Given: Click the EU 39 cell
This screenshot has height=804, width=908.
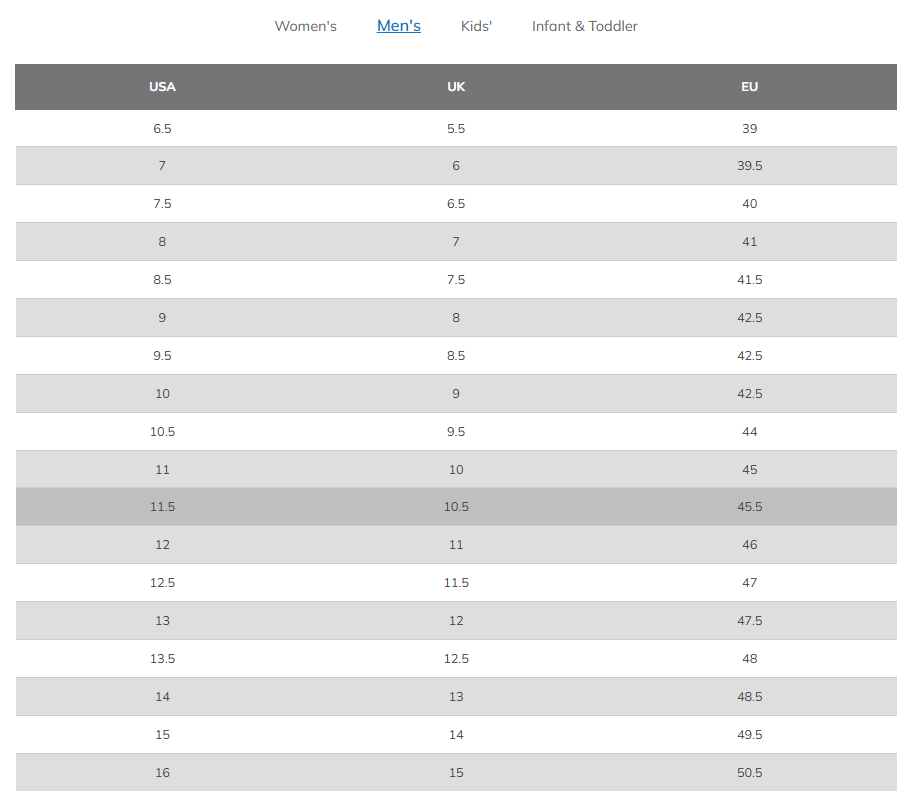Looking at the screenshot, I should click(750, 129).
